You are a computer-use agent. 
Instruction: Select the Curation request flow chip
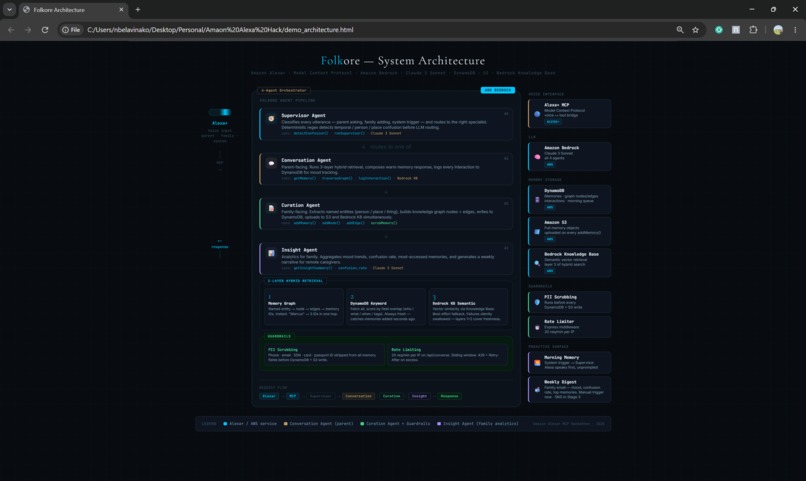coord(391,396)
